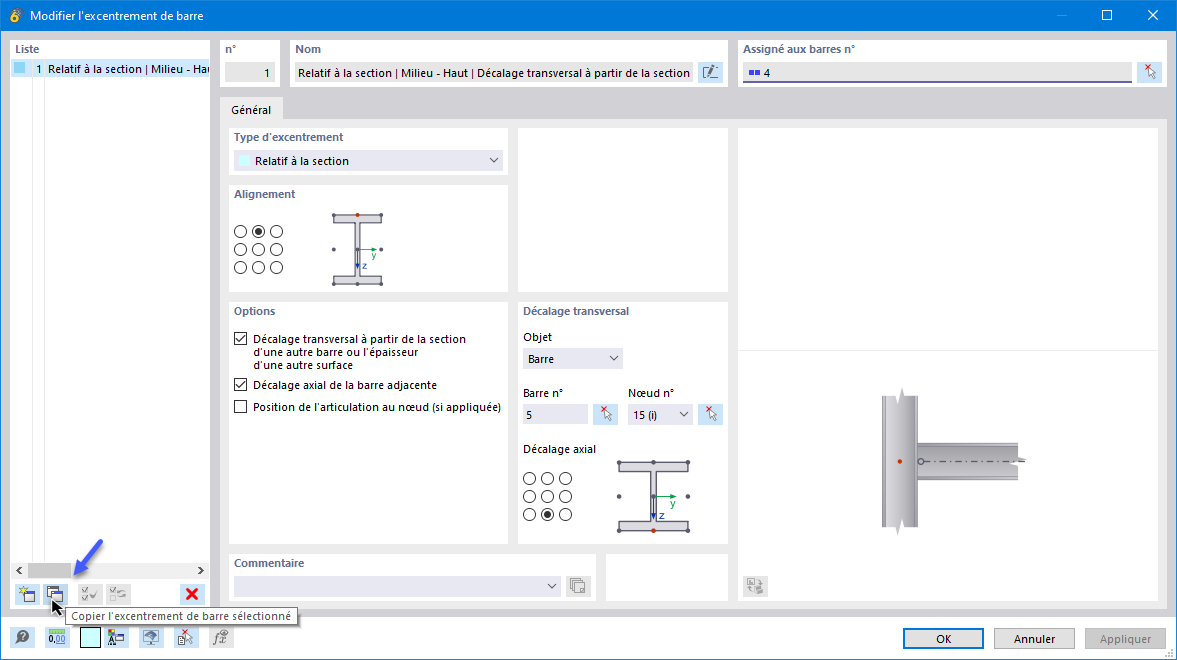Pick assigned members graphically via cursor icon
The image size is (1177, 660).
click(1150, 73)
